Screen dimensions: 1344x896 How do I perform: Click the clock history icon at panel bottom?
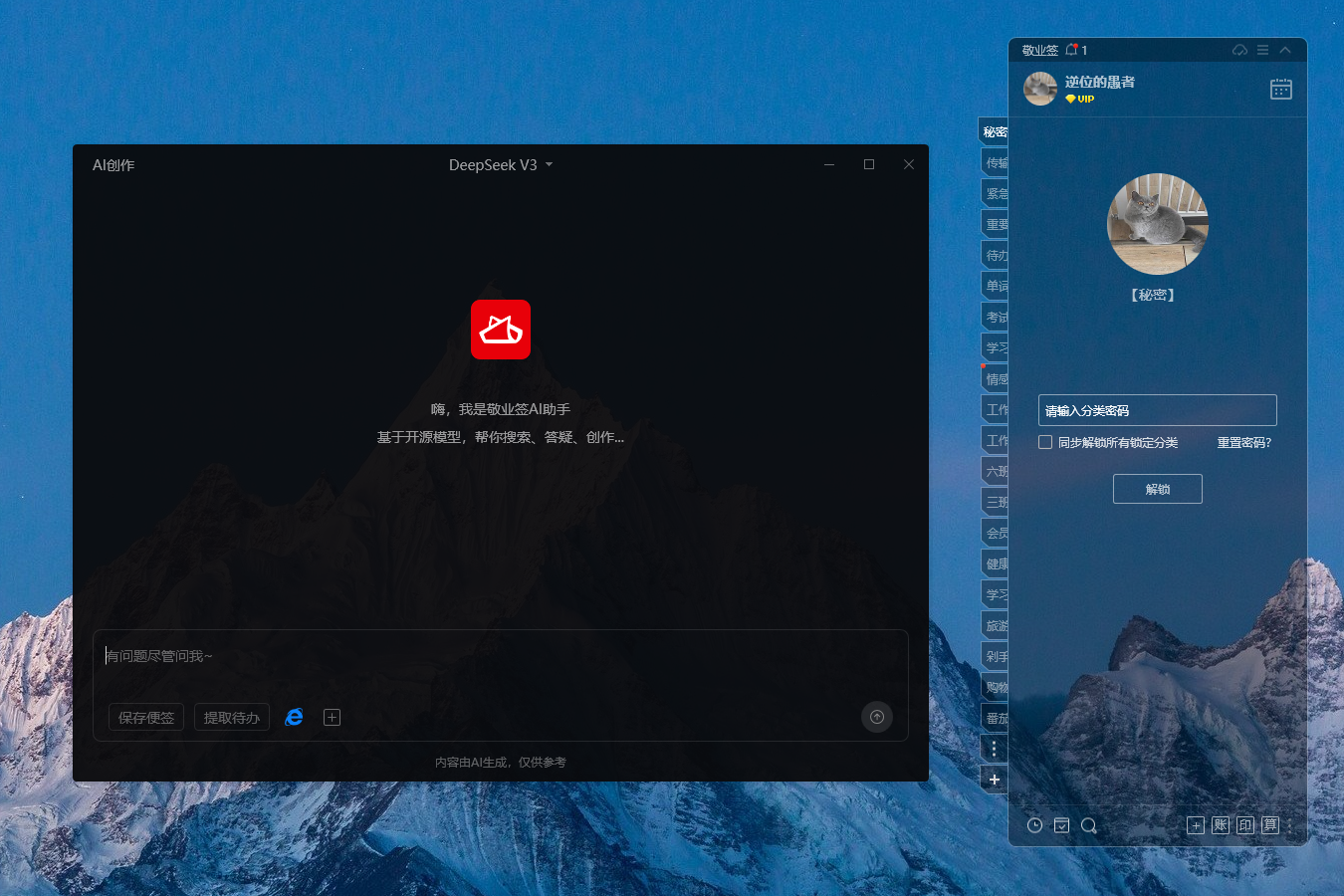(1034, 825)
